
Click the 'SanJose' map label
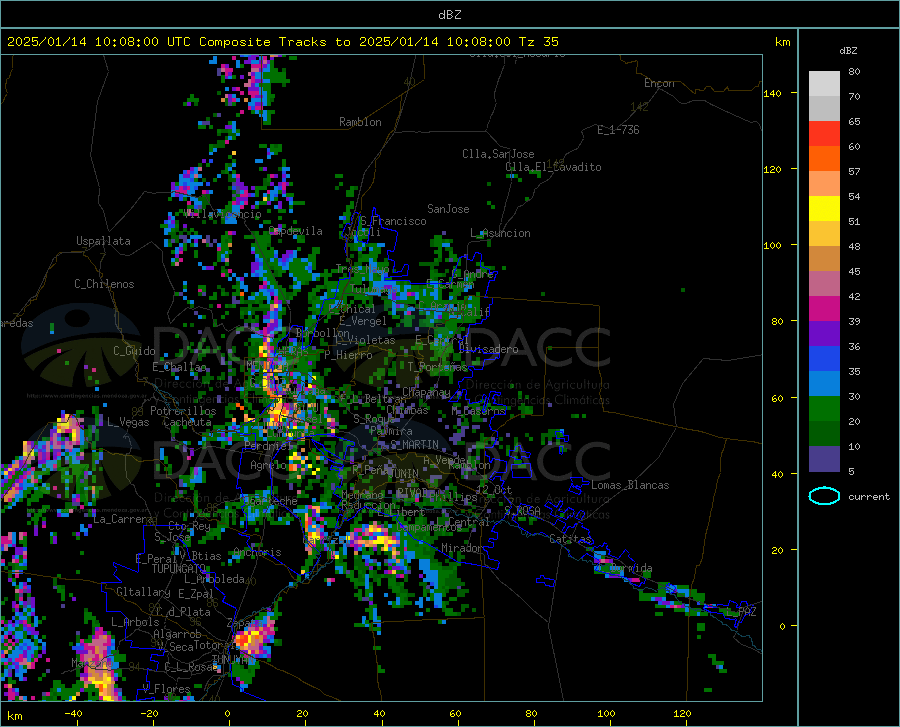click(x=448, y=209)
